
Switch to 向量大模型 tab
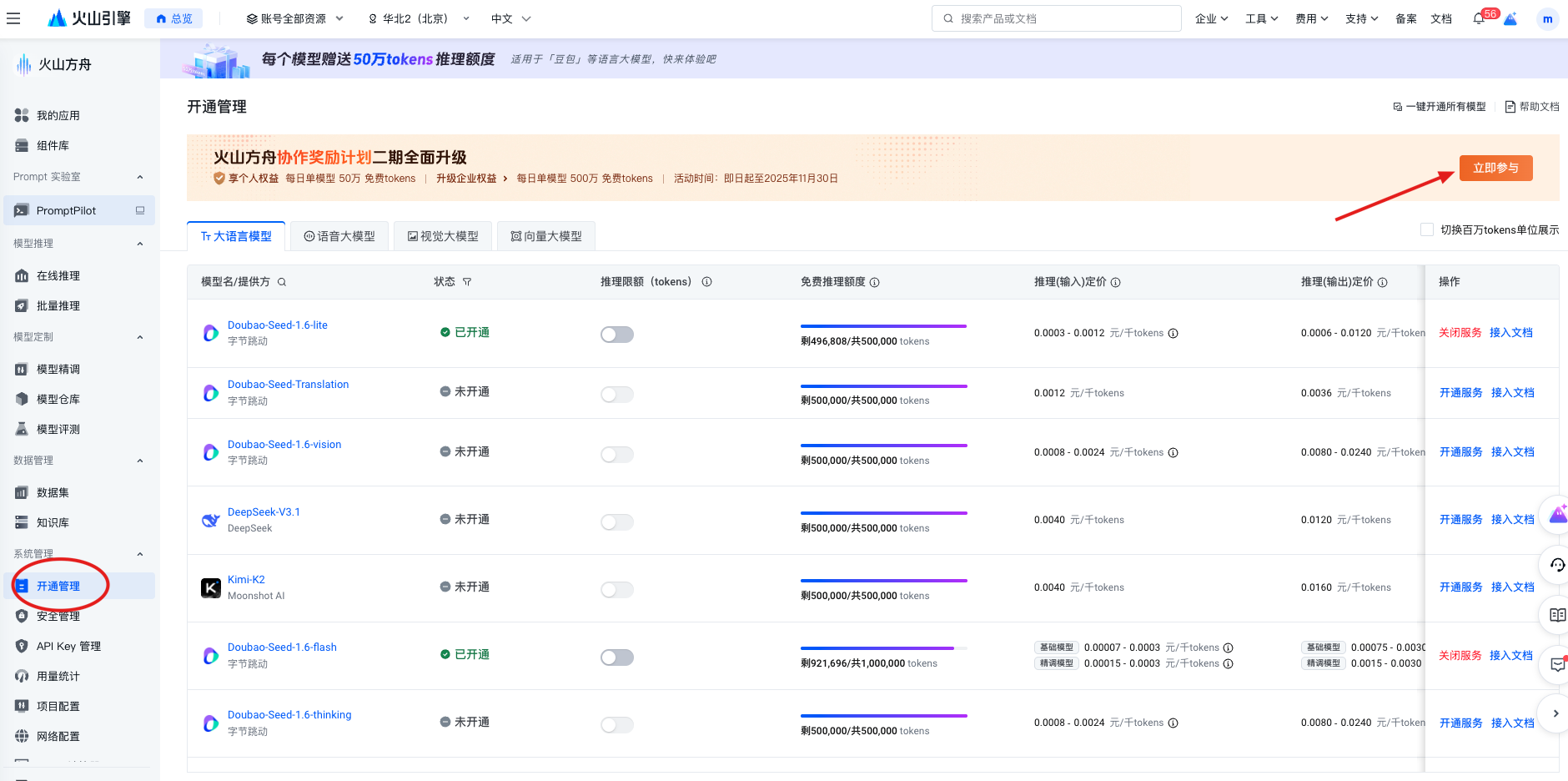pyautogui.click(x=546, y=236)
